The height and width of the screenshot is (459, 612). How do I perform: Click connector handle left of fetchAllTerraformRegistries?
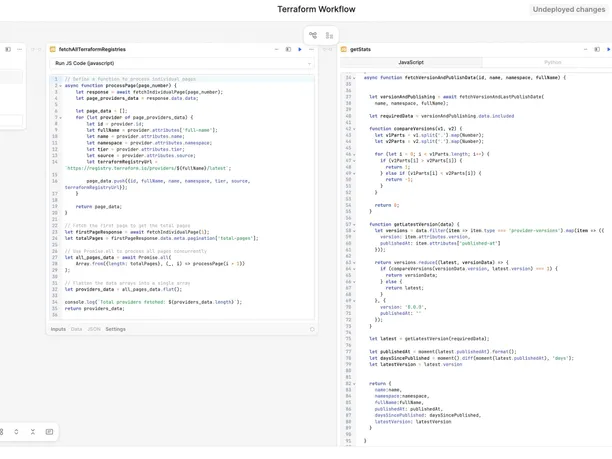[36, 50]
